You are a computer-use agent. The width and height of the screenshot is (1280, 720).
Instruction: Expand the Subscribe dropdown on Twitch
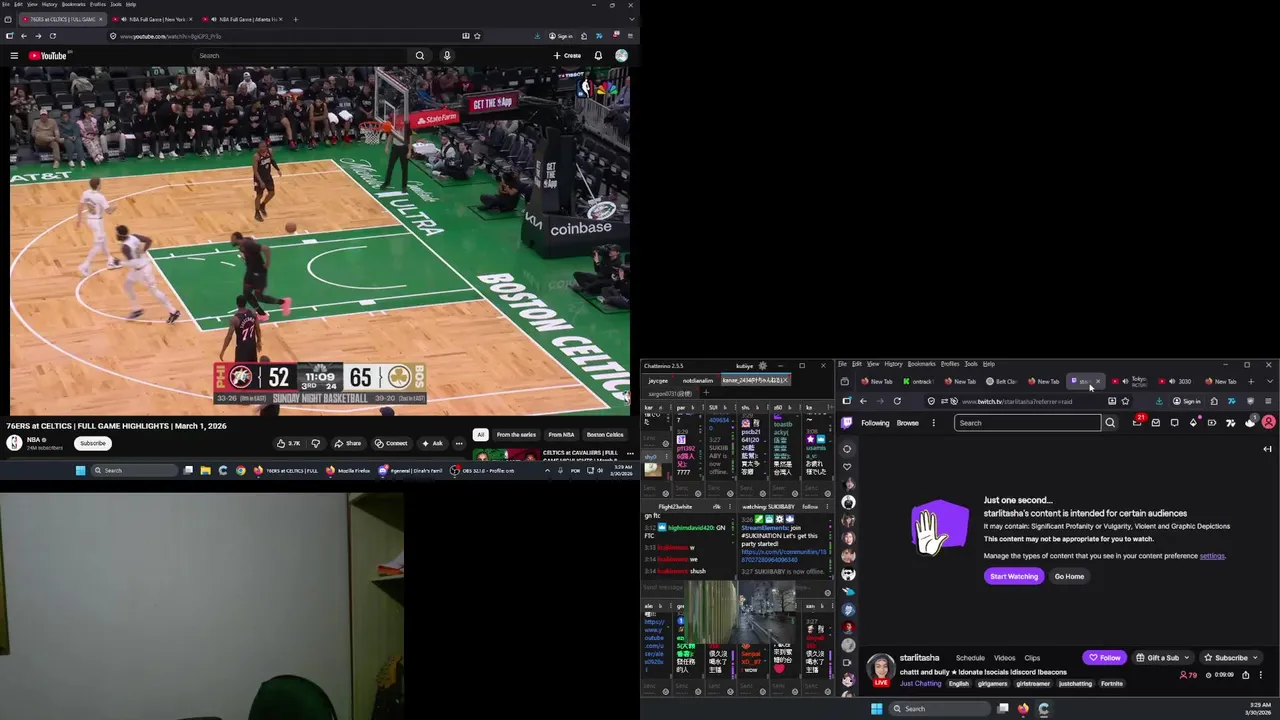coord(1255,658)
